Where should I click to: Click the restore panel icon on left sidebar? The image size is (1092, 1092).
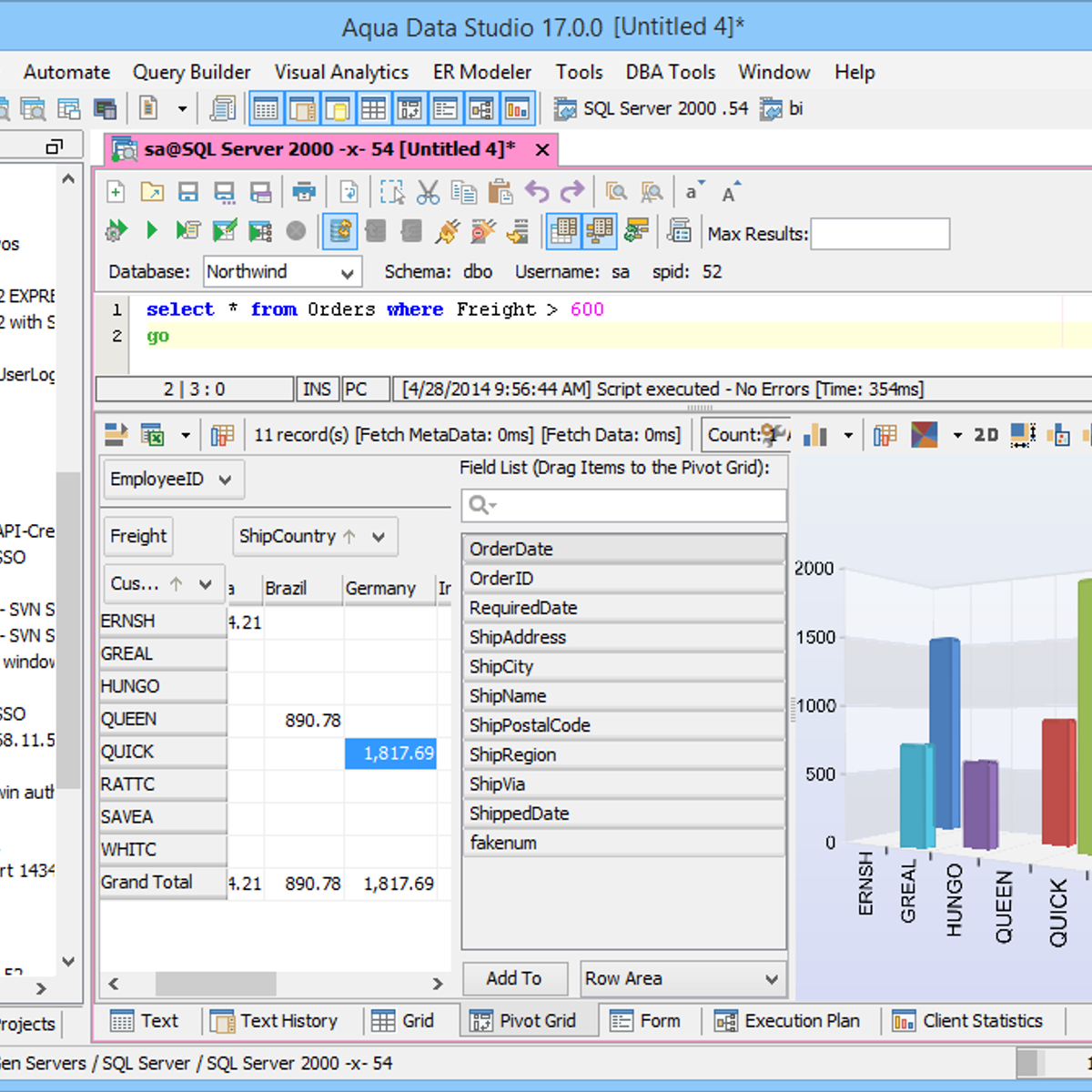pyautogui.click(x=55, y=147)
